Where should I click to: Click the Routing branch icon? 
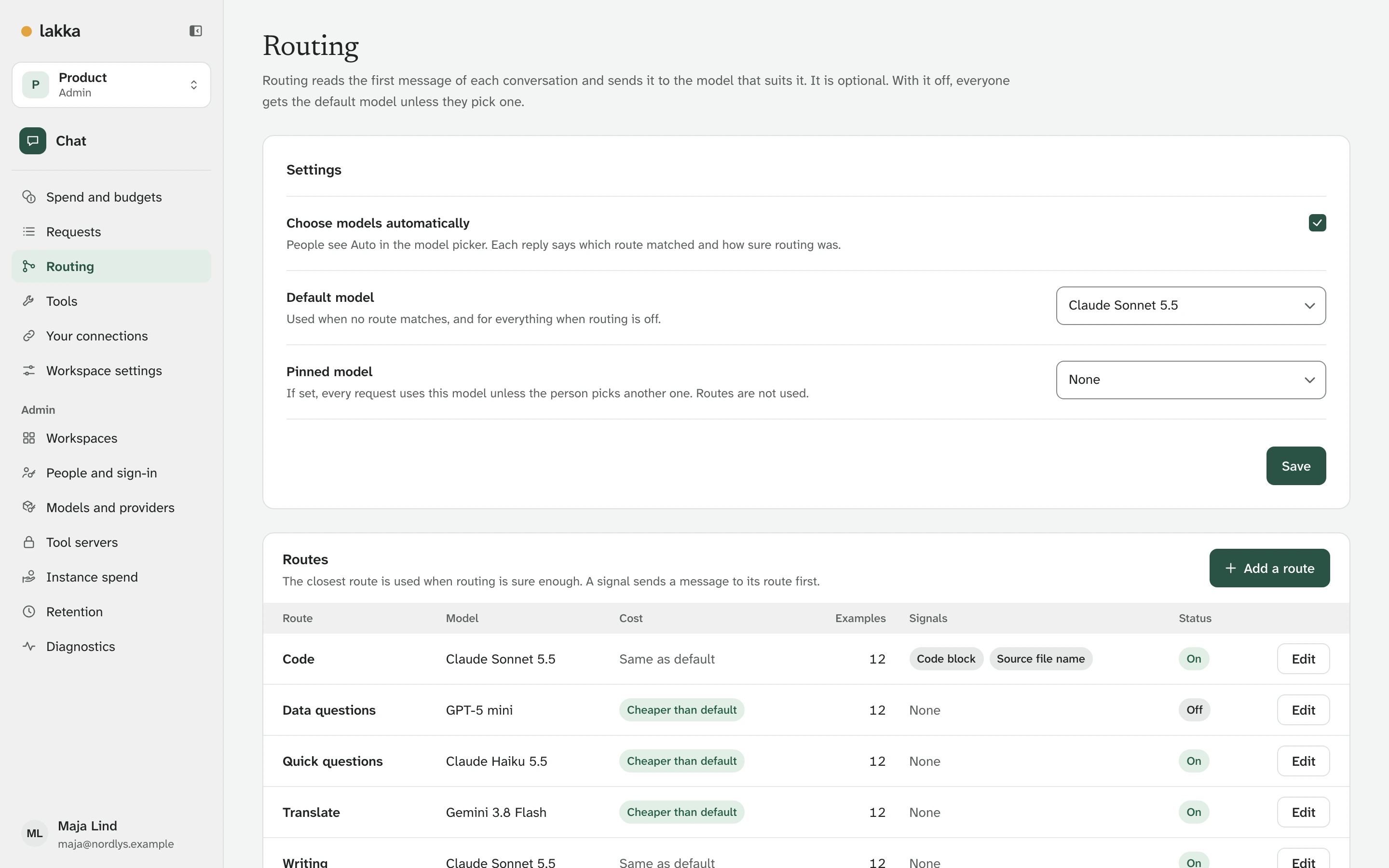tap(29, 266)
